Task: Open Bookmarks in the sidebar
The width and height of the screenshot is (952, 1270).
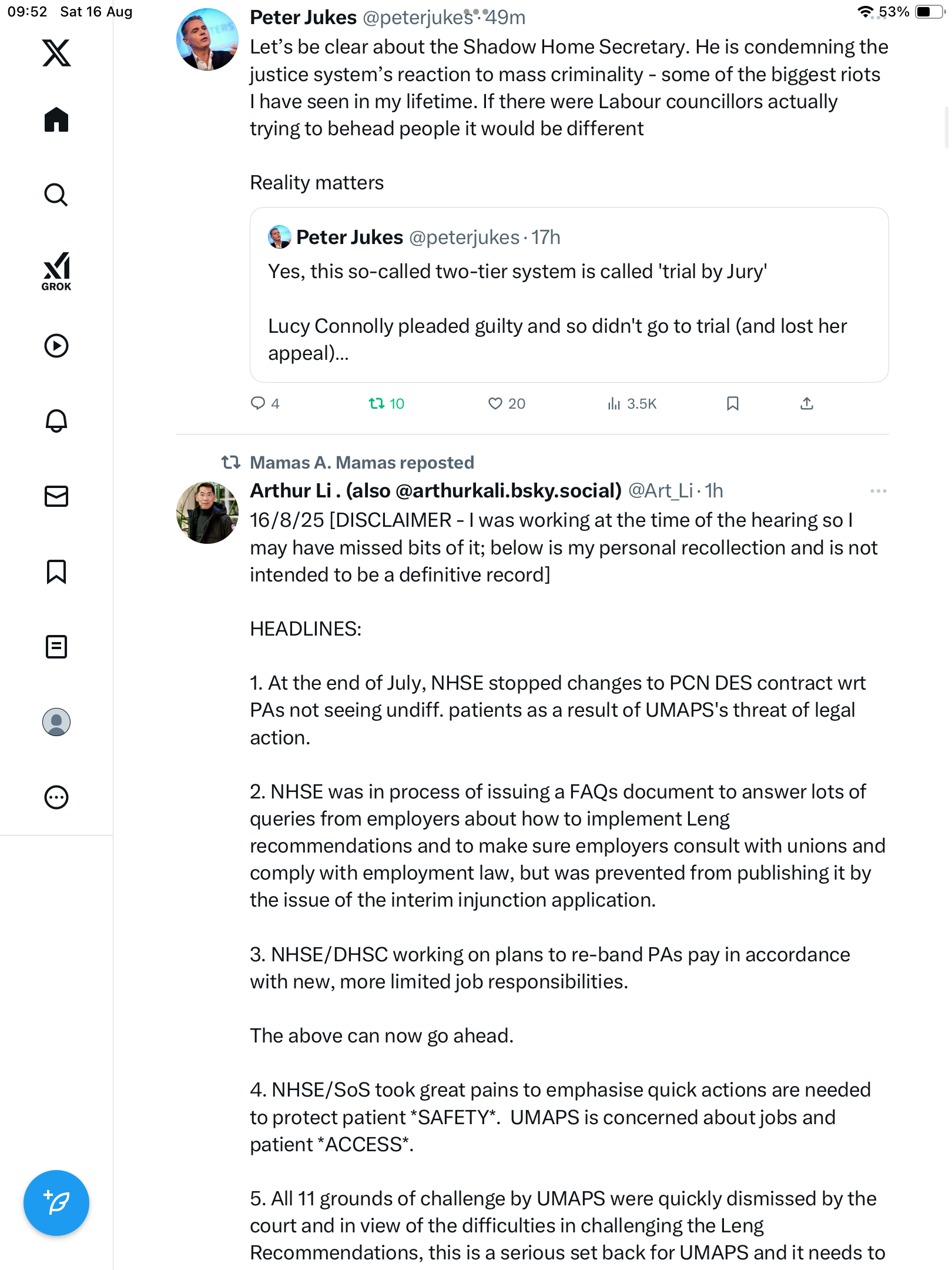Action: click(x=56, y=571)
